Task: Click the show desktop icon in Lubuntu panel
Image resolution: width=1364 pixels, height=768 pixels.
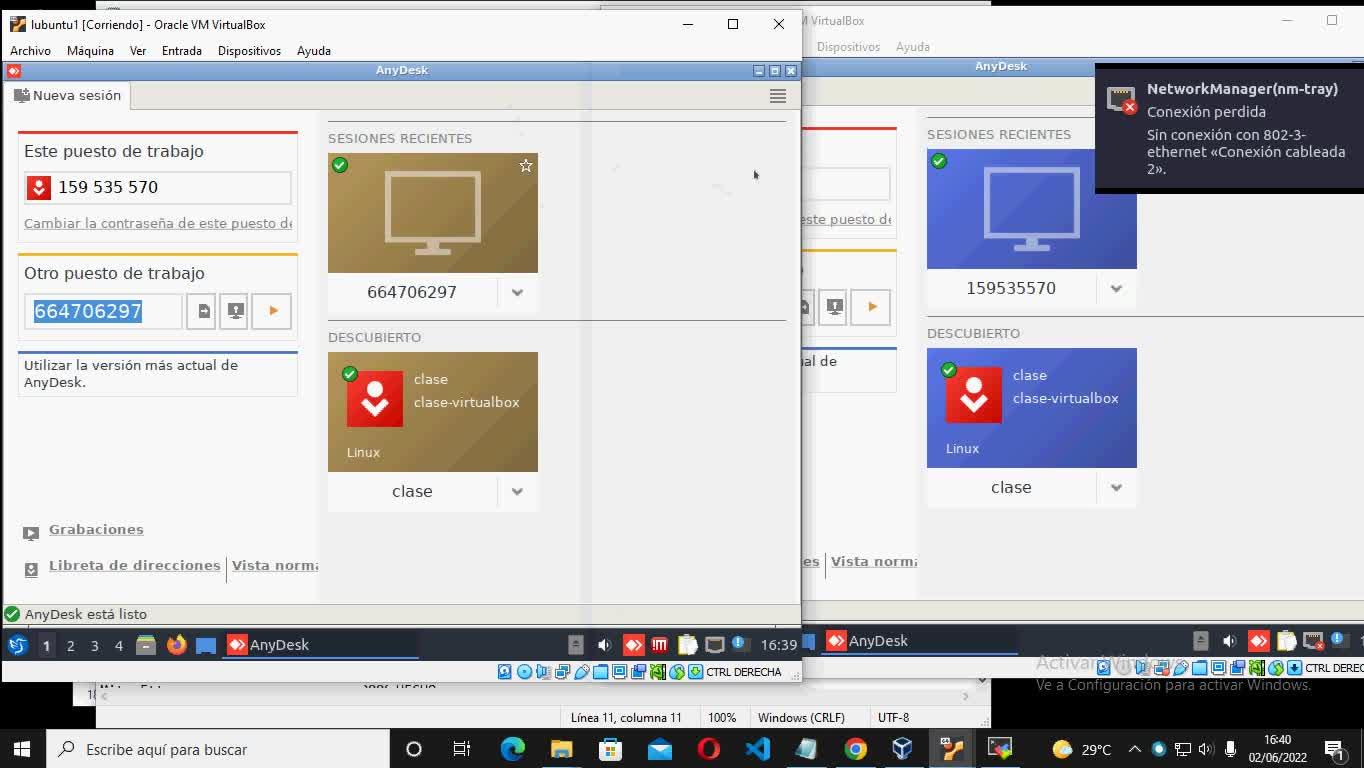Action: pyautogui.click(x=206, y=646)
